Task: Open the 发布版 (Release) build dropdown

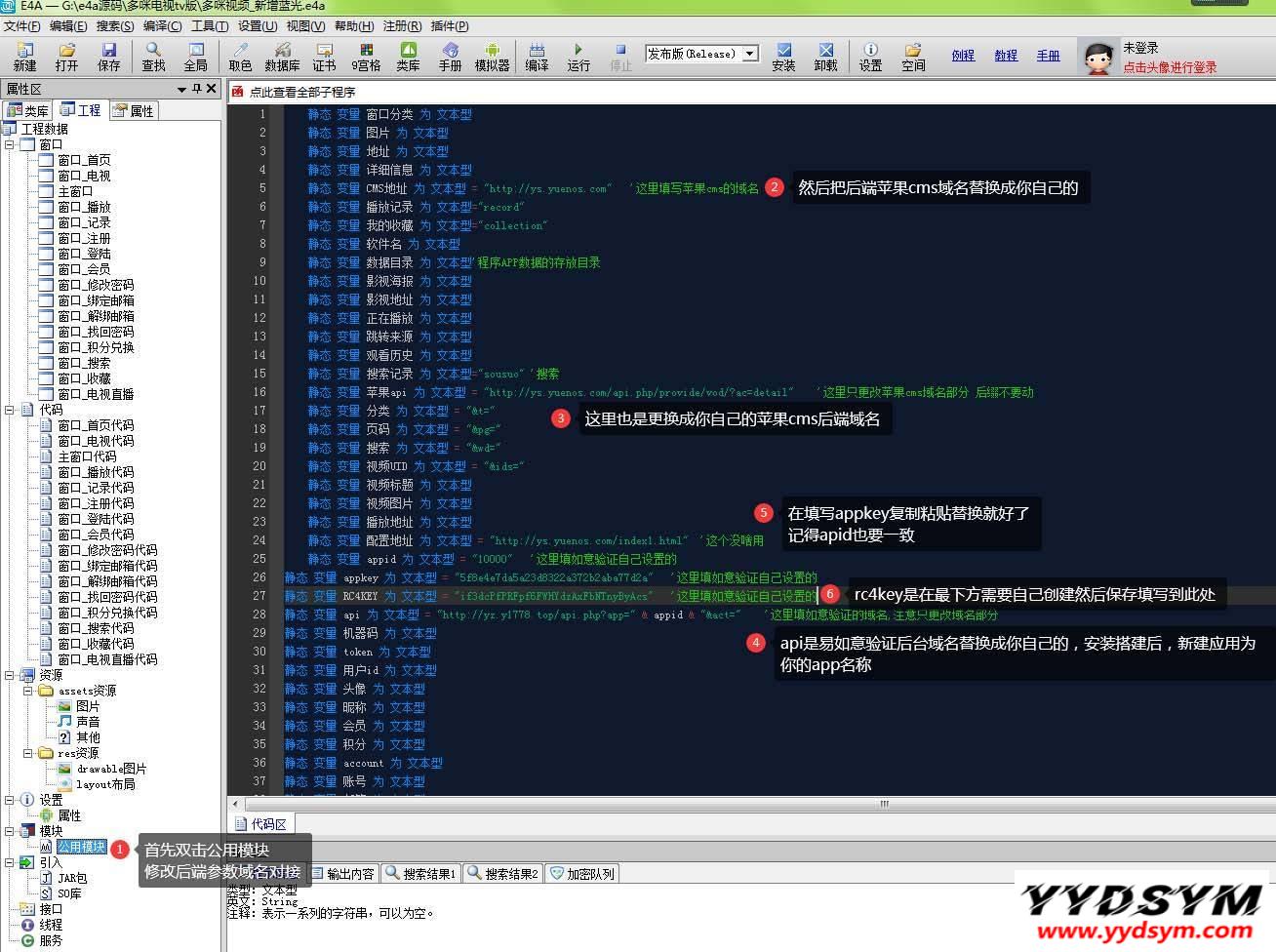Action: pyautogui.click(x=750, y=54)
